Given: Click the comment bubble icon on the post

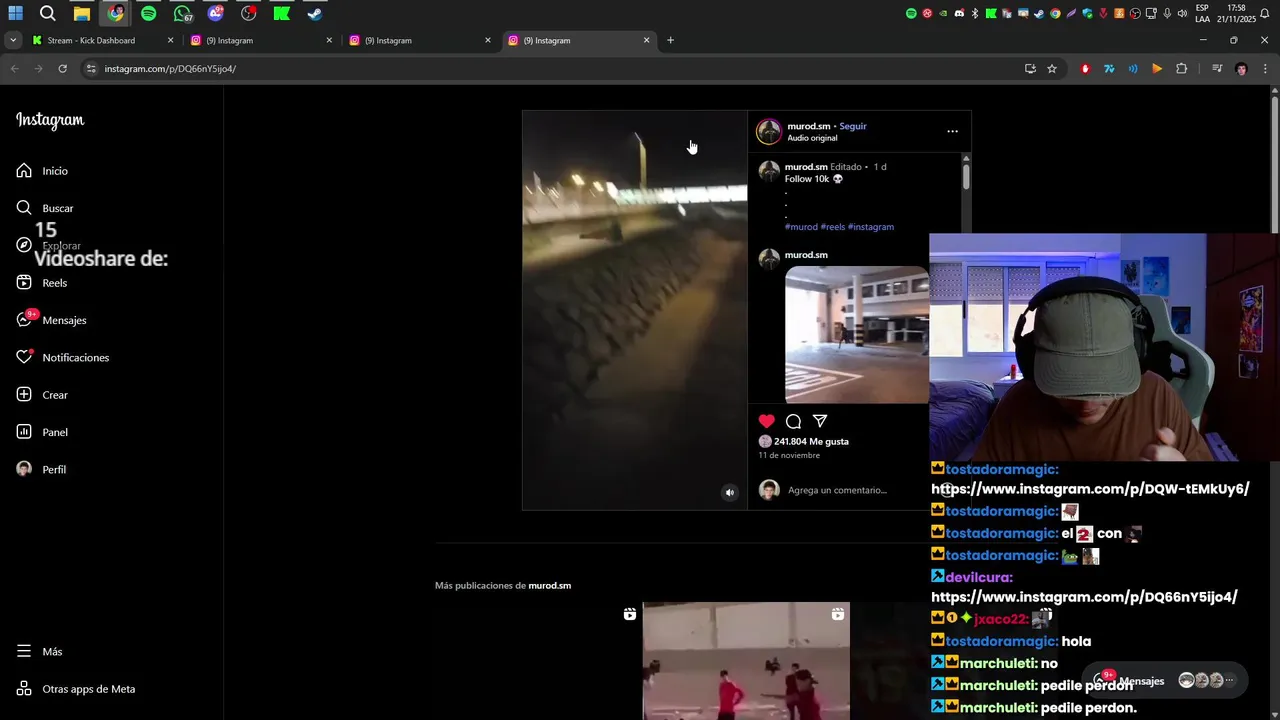Looking at the screenshot, I should click(x=793, y=421).
